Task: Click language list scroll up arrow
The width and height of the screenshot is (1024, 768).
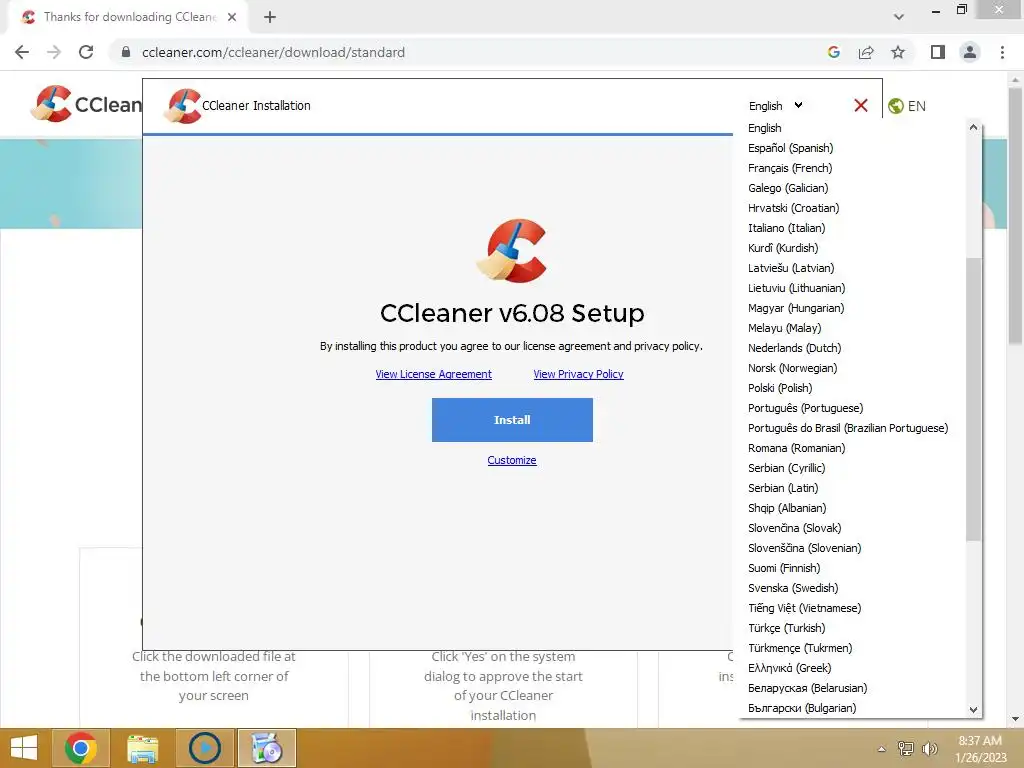Action: coord(974,127)
